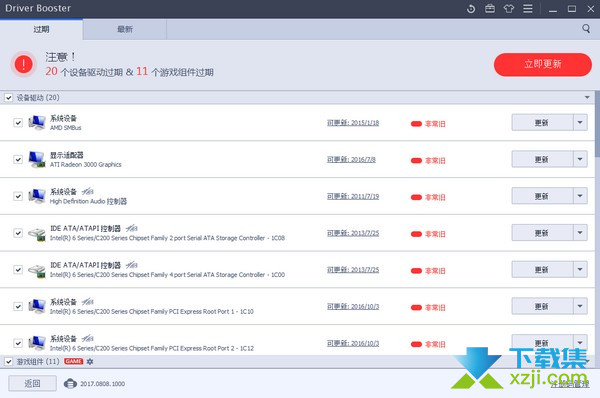The height and width of the screenshot is (398, 600).
Task: Open the 可更新: 2016/7/8 link
Action: [x=351, y=159]
